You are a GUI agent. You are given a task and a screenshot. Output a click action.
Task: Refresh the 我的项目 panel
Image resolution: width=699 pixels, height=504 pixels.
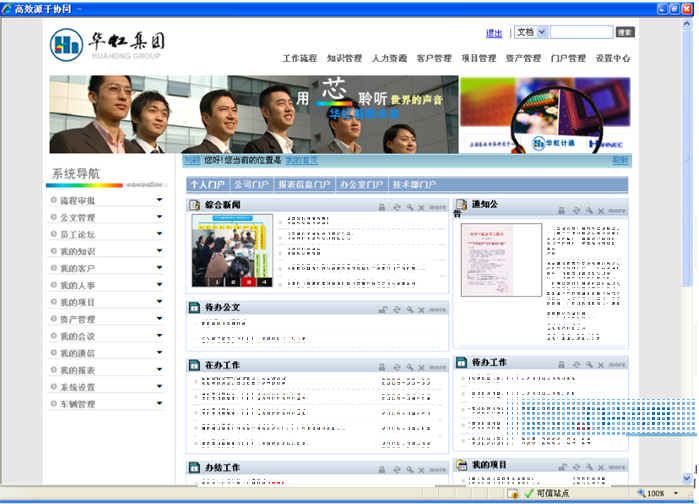[x=576, y=467]
